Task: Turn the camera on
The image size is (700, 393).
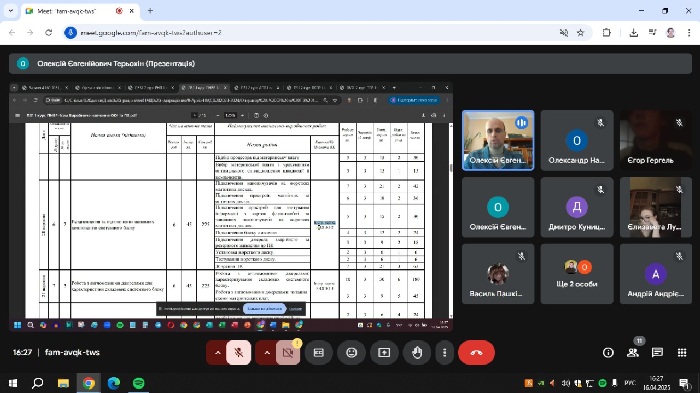Action: [288, 352]
